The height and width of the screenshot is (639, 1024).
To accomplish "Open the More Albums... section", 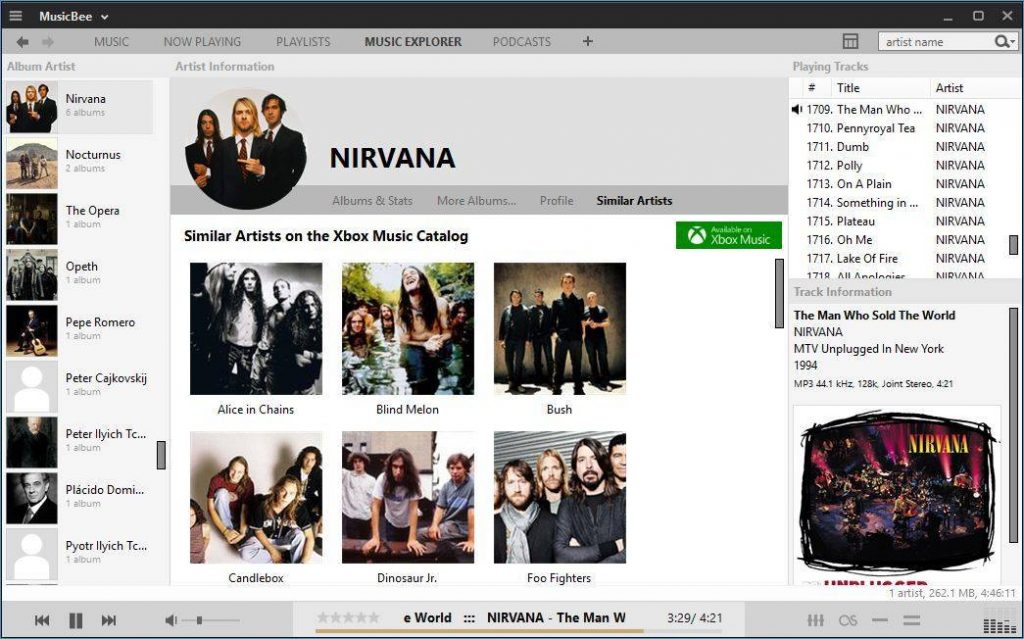I will coord(476,201).
